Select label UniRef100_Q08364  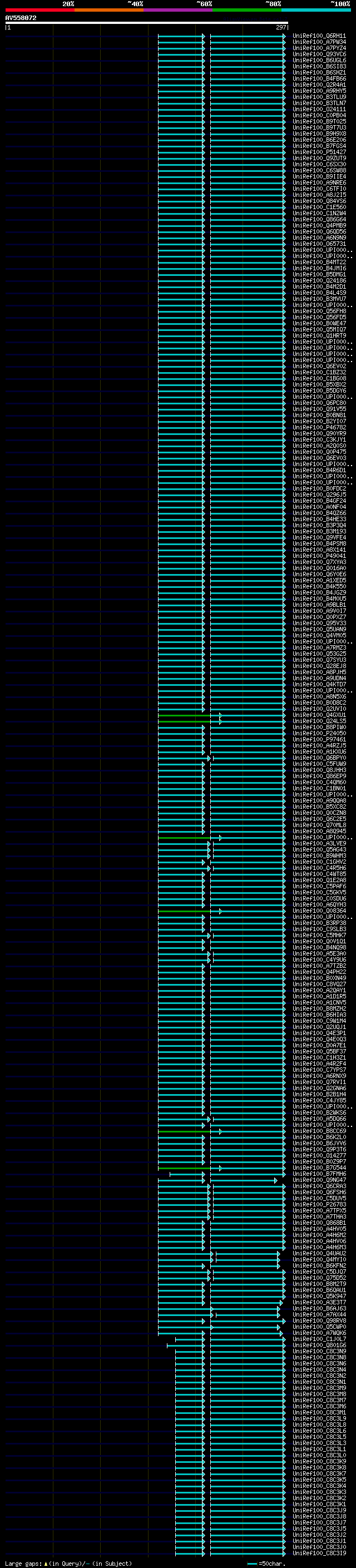[x=319, y=911]
